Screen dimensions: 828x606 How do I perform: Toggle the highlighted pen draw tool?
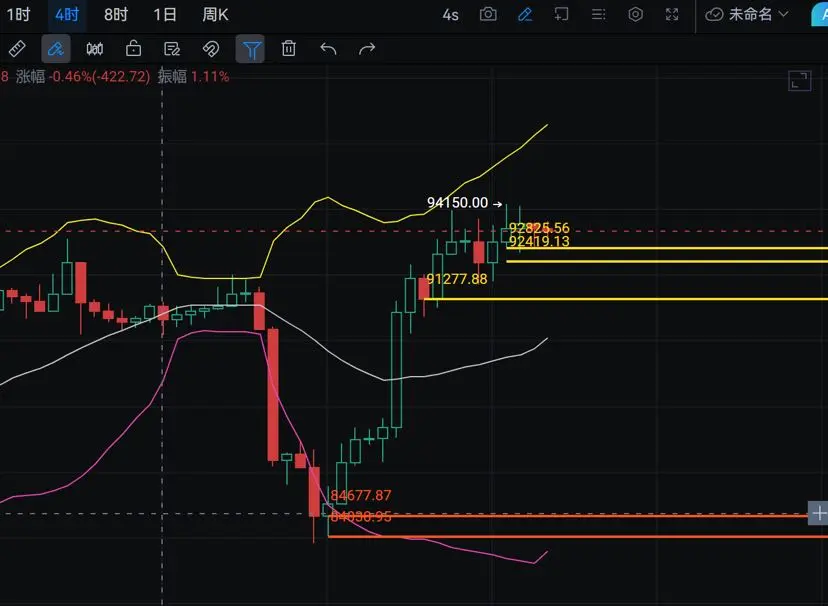point(55,49)
